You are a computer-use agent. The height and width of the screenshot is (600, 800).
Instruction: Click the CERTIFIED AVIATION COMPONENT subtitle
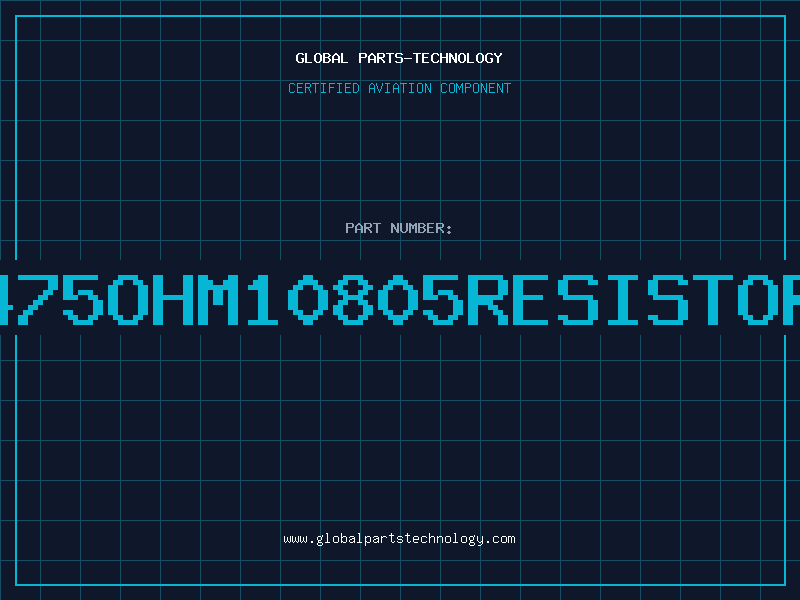tap(399, 88)
